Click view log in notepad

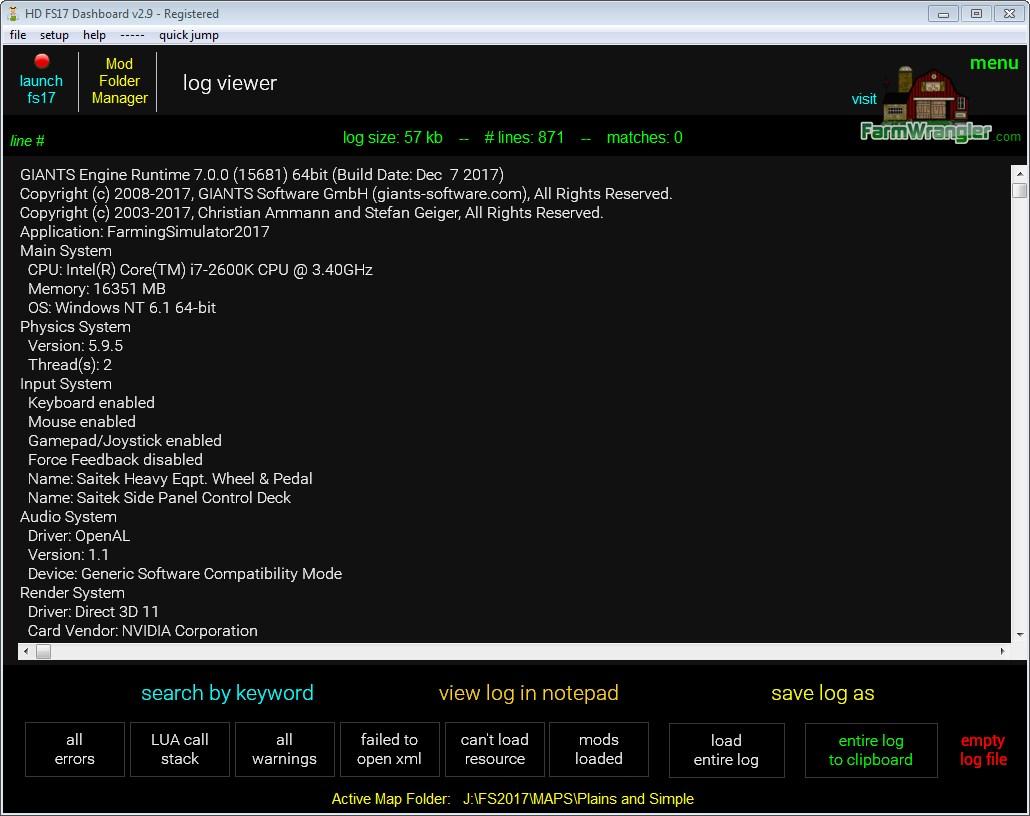pos(528,693)
